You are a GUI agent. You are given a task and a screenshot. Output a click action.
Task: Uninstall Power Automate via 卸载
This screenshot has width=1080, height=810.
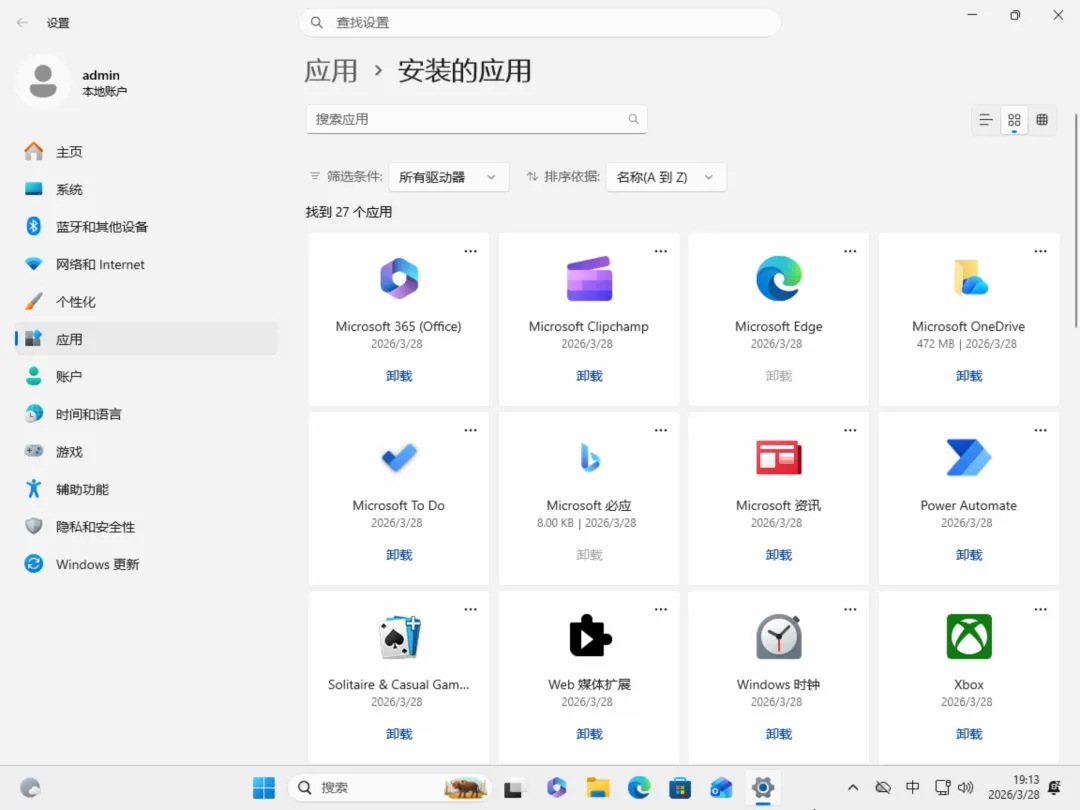click(969, 555)
